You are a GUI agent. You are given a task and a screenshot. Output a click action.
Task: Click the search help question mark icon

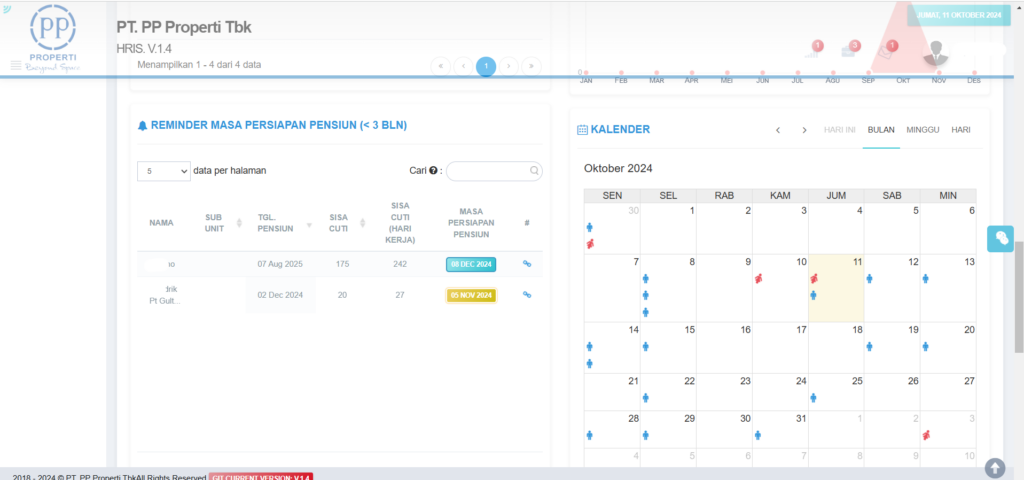click(434, 171)
